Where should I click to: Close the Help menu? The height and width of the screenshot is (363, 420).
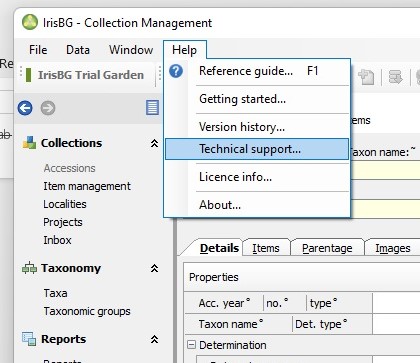click(x=184, y=50)
